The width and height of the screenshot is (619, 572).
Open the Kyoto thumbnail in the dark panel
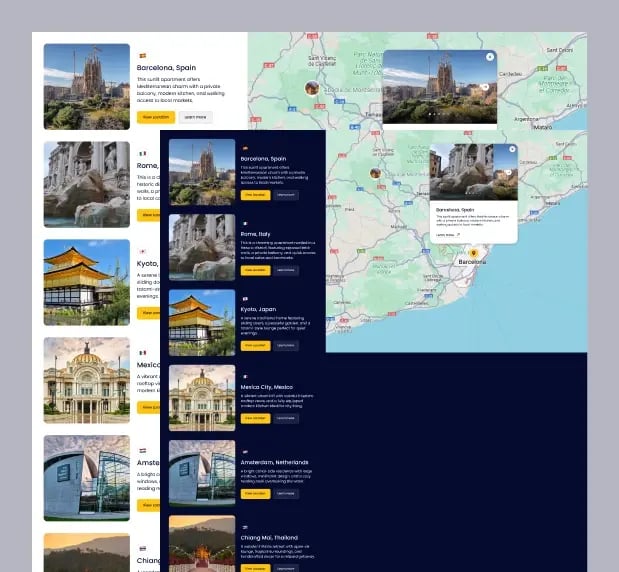click(202, 323)
